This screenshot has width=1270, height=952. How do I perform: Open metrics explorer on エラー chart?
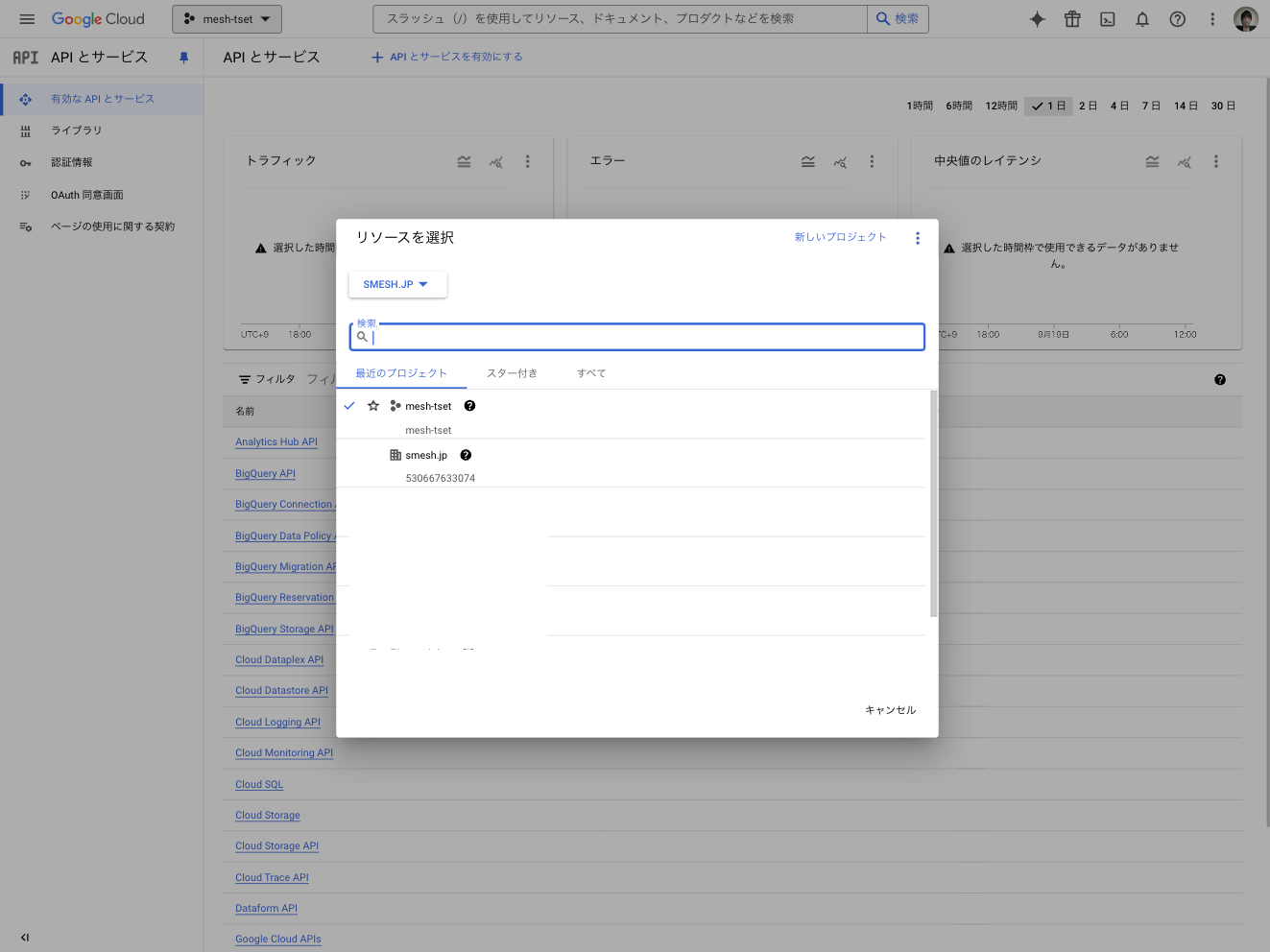(x=841, y=162)
